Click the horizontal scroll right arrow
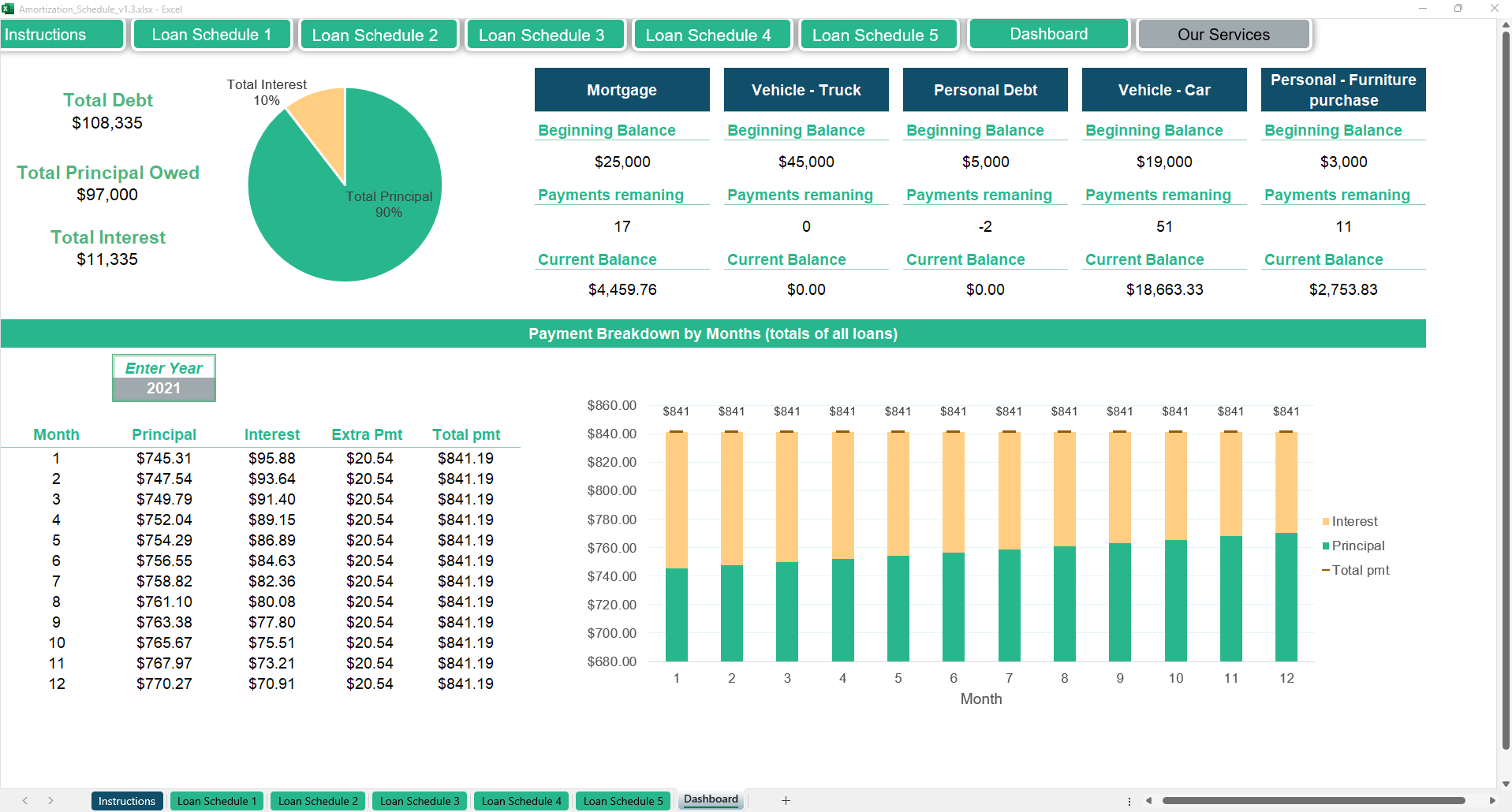The height and width of the screenshot is (812, 1512). click(1491, 800)
